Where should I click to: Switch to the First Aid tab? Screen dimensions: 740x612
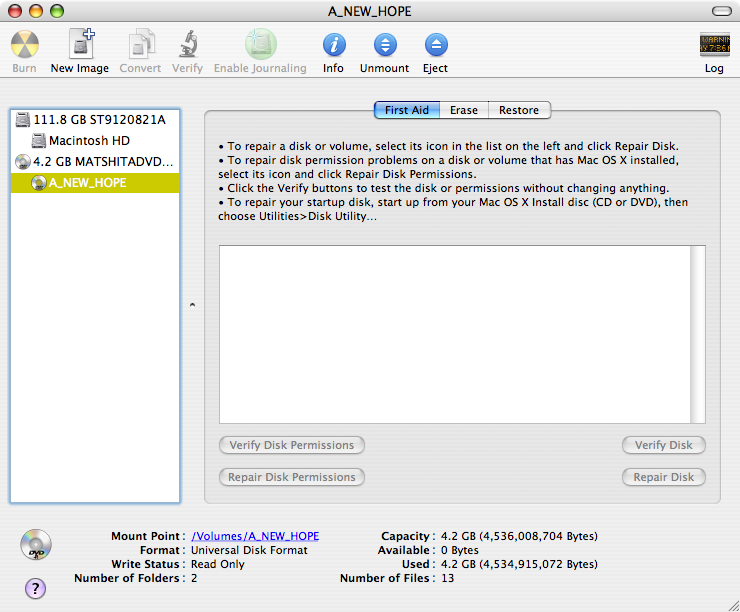tap(407, 110)
